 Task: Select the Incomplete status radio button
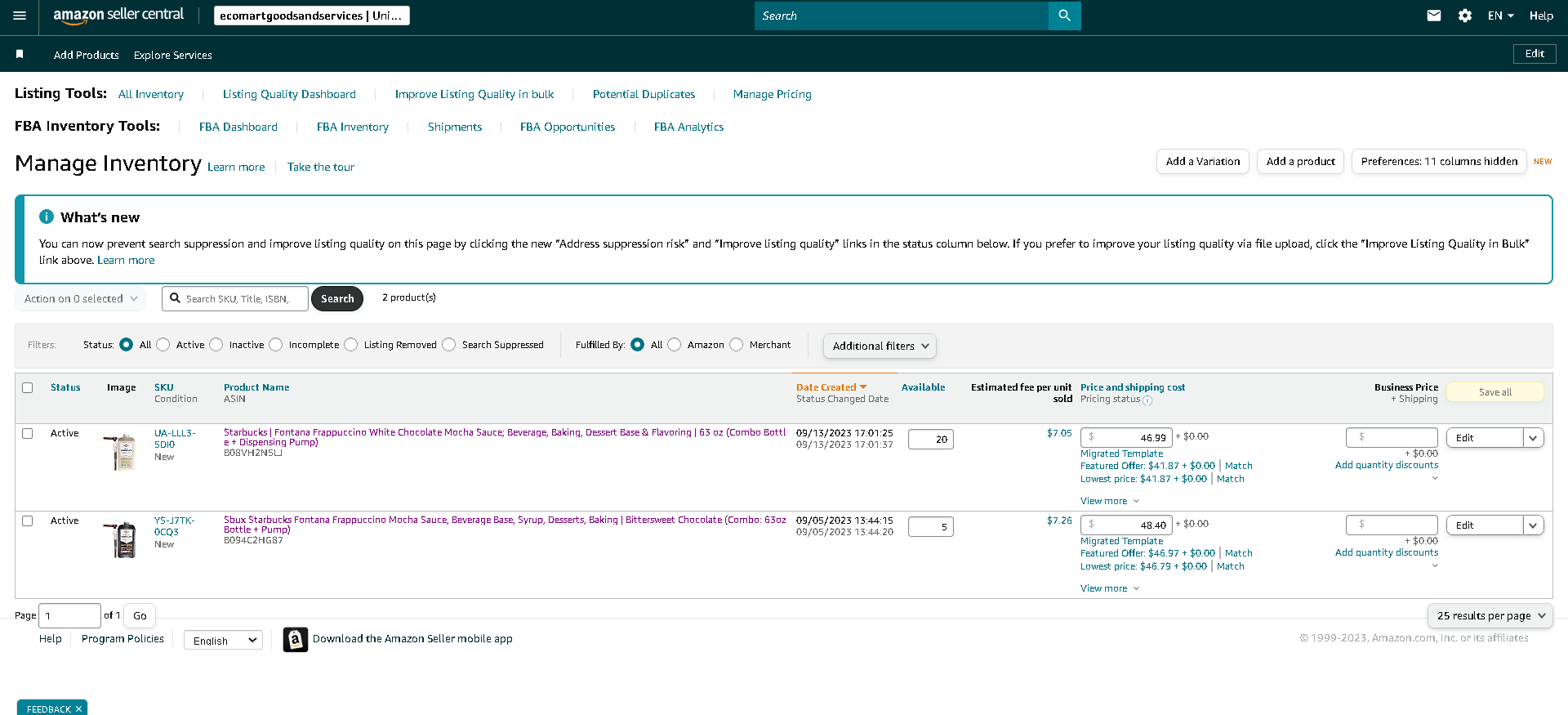276,345
